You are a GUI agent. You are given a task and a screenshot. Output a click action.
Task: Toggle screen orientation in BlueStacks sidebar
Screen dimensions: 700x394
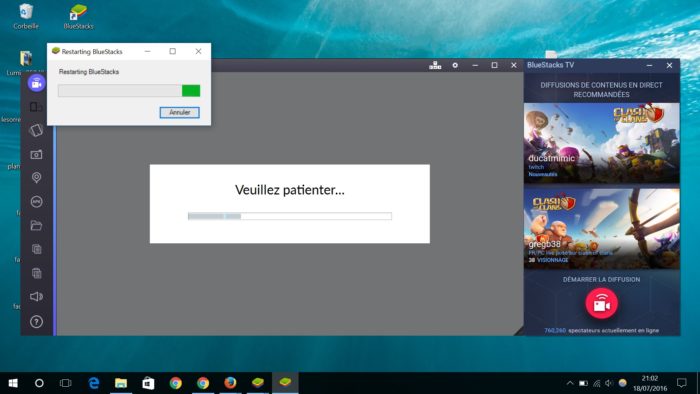pos(36,107)
